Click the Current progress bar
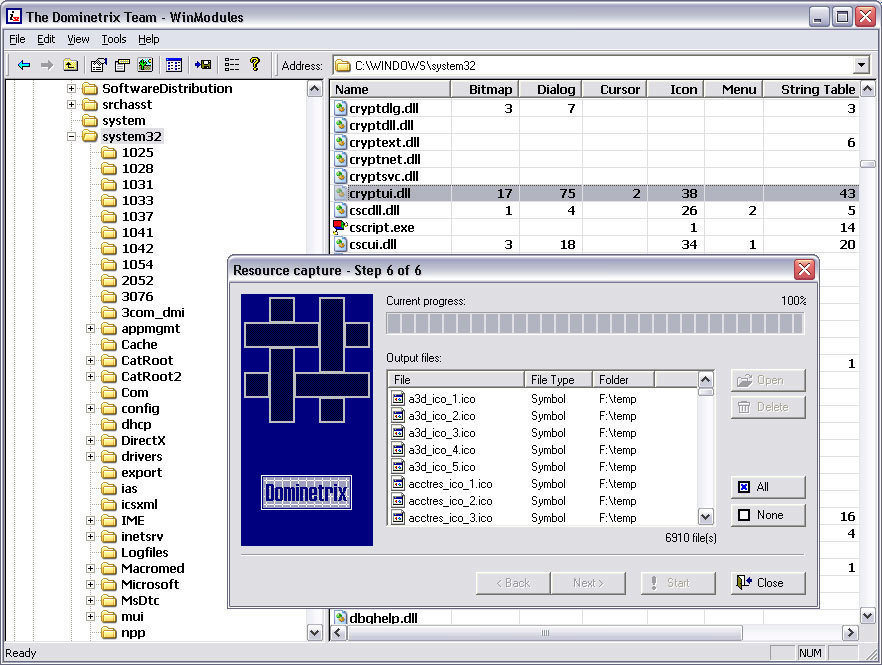 pyautogui.click(x=595, y=323)
